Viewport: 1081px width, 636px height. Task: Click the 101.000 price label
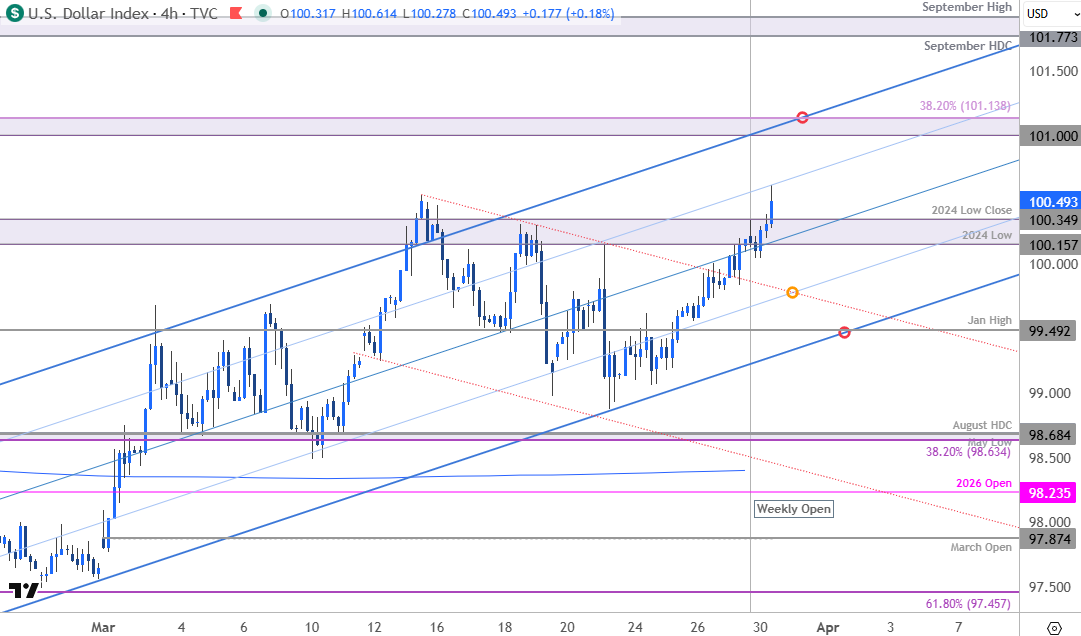tap(1050, 136)
